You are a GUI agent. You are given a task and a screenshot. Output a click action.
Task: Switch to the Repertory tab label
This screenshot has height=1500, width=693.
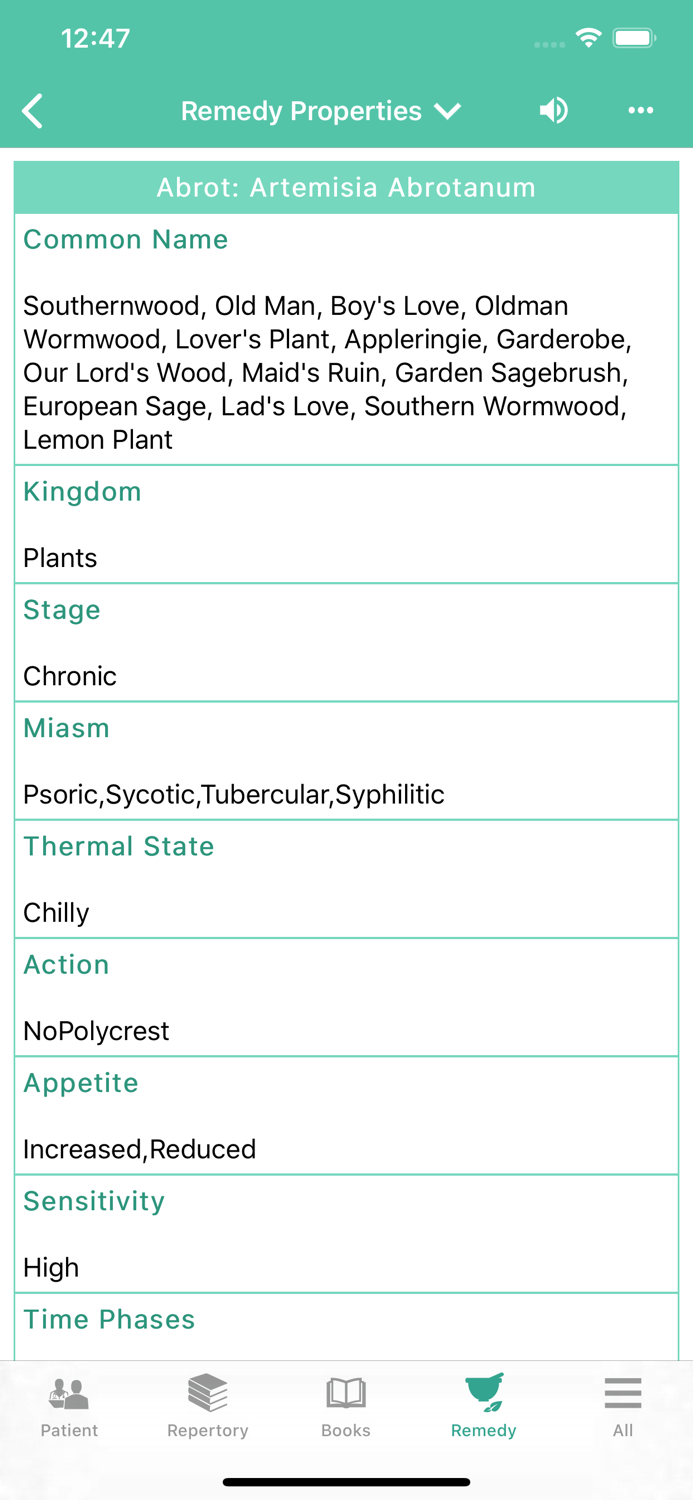(208, 1431)
